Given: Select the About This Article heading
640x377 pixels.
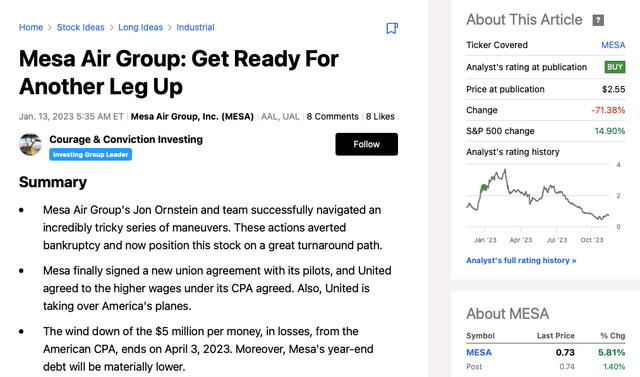Looking at the screenshot, I should (524, 20).
